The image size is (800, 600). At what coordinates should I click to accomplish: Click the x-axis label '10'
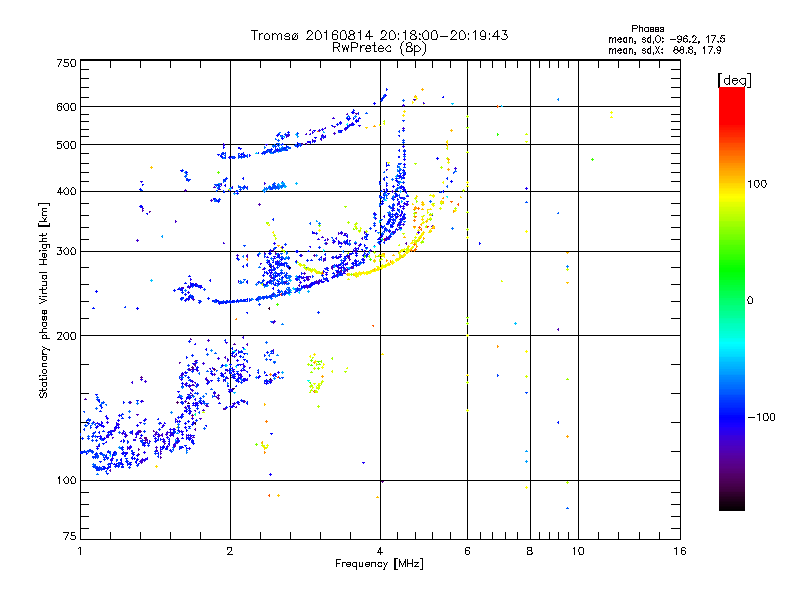pyautogui.click(x=578, y=551)
